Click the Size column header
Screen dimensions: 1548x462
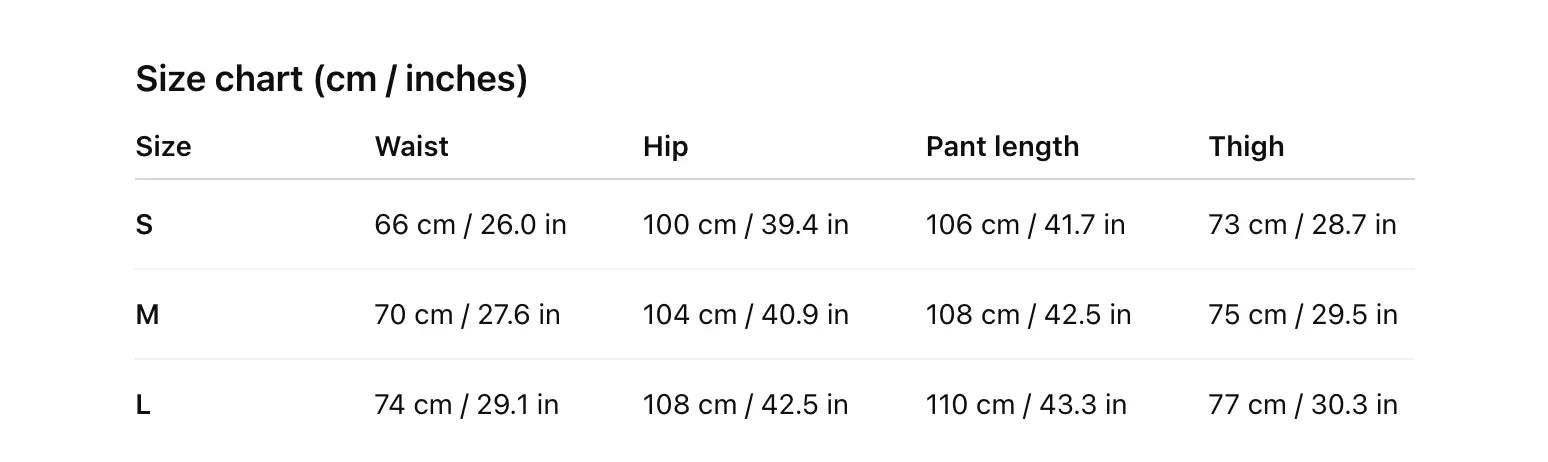(x=163, y=147)
